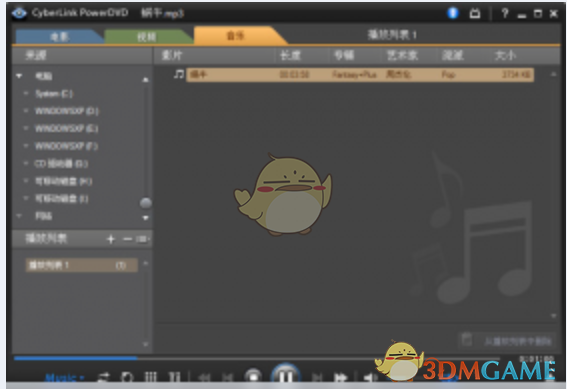
Task: Select 播放列表 1 in the playlist panel
Action: point(82,265)
